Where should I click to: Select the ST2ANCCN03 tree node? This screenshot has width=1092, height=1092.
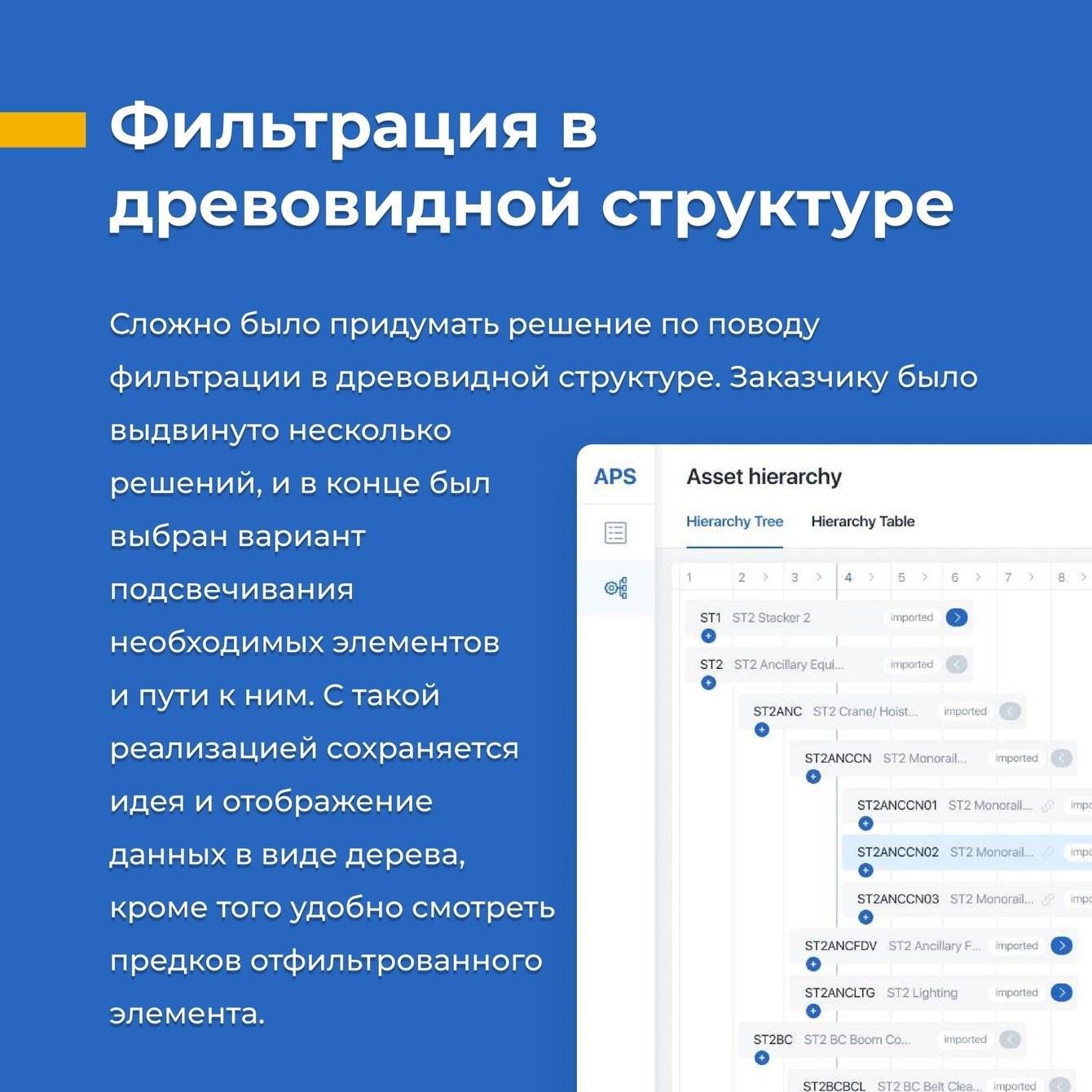(x=967, y=899)
